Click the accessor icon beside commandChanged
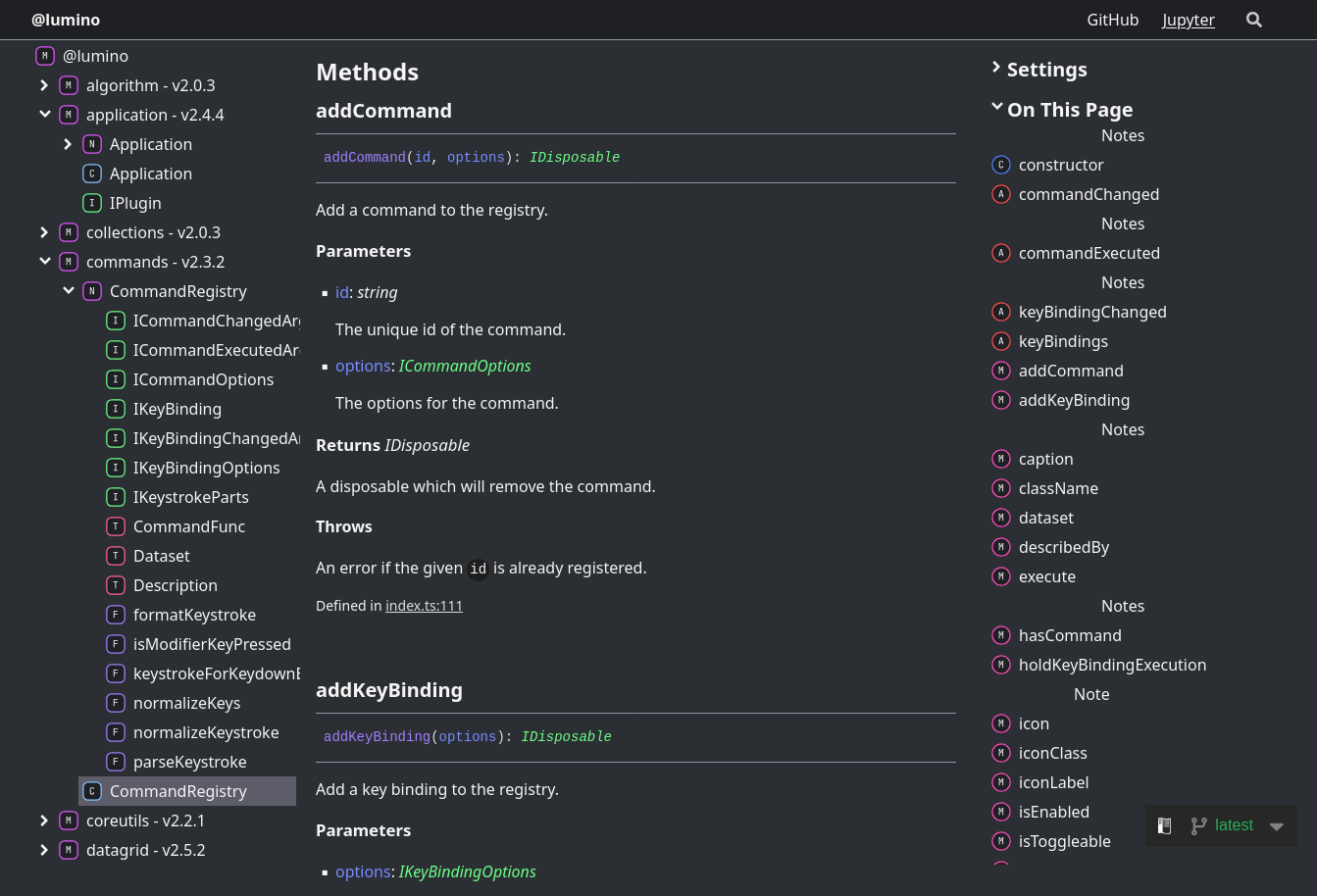This screenshot has width=1317, height=896. 1001,194
